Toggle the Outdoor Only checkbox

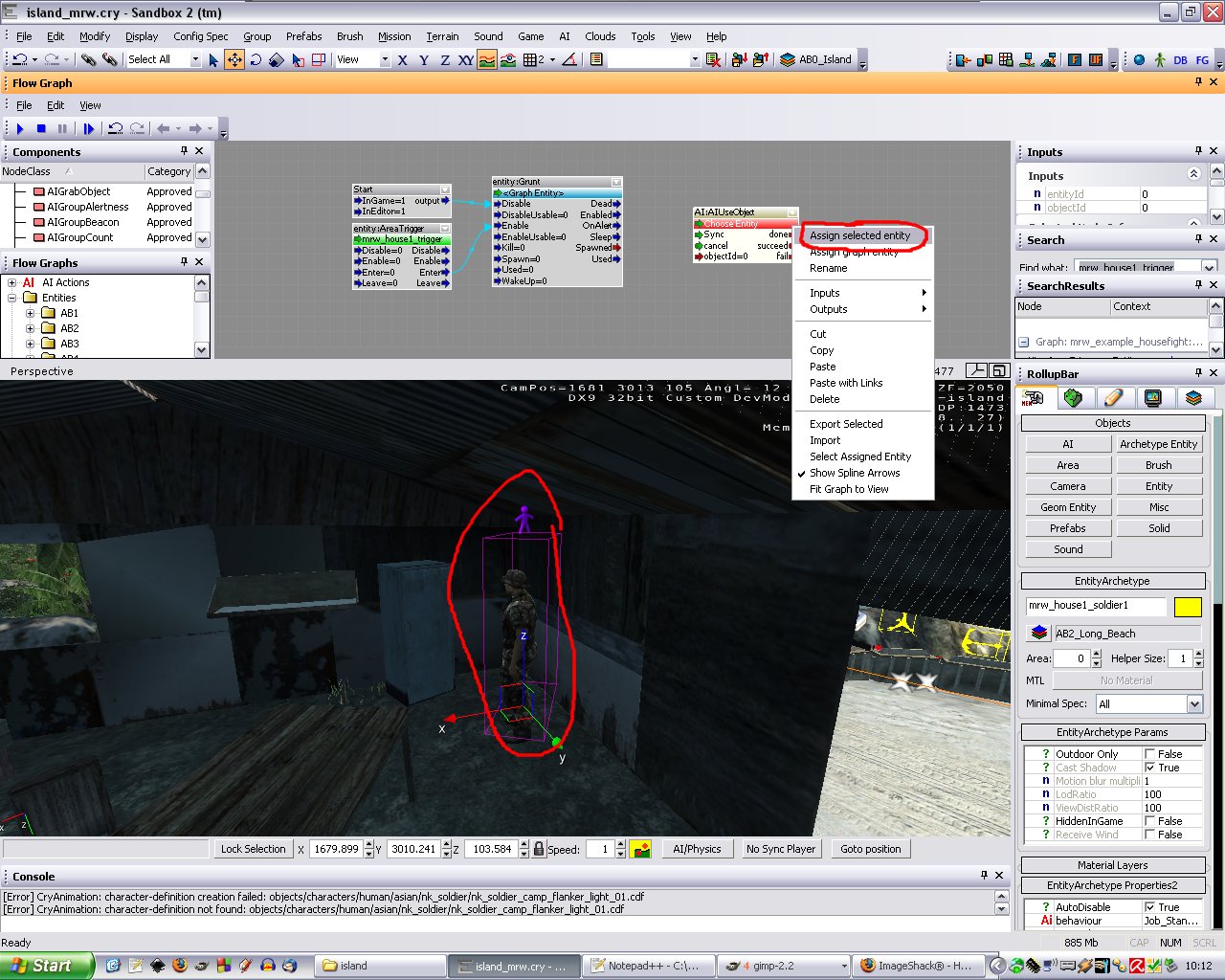click(x=1149, y=754)
